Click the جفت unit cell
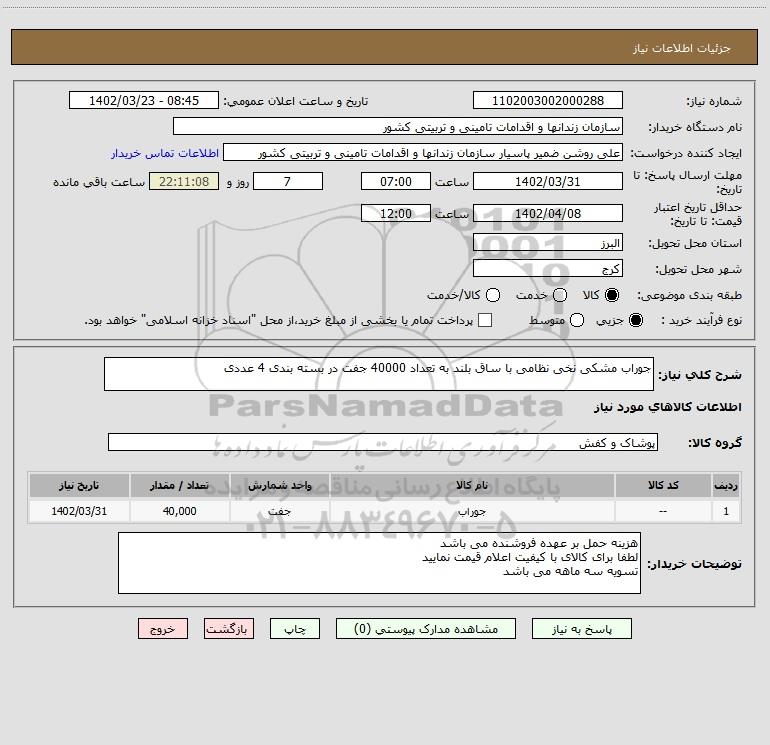Screen dimensions: 770x745 [279, 511]
